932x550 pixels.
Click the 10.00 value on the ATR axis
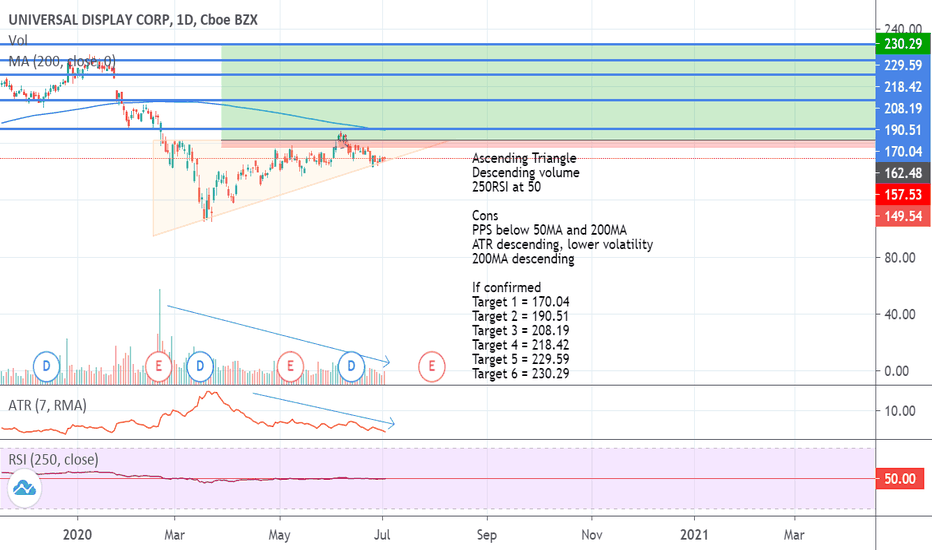(x=900, y=411)
